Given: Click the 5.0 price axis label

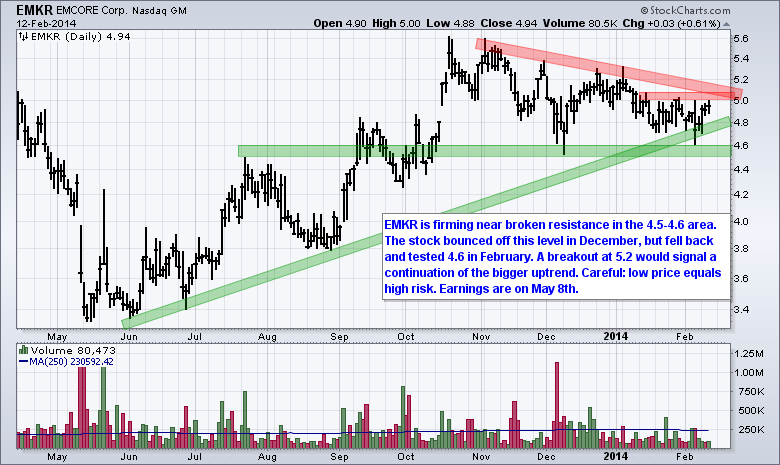Looking at the screenshot, I should tap(741, 100).
